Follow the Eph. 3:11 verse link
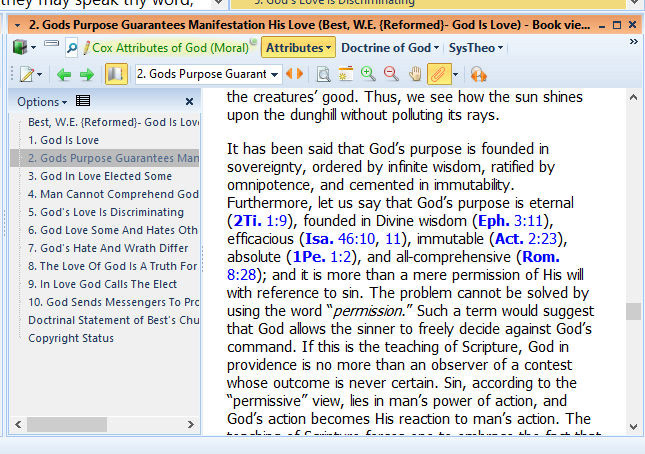The image size is (645, 454). pos(510,221)
